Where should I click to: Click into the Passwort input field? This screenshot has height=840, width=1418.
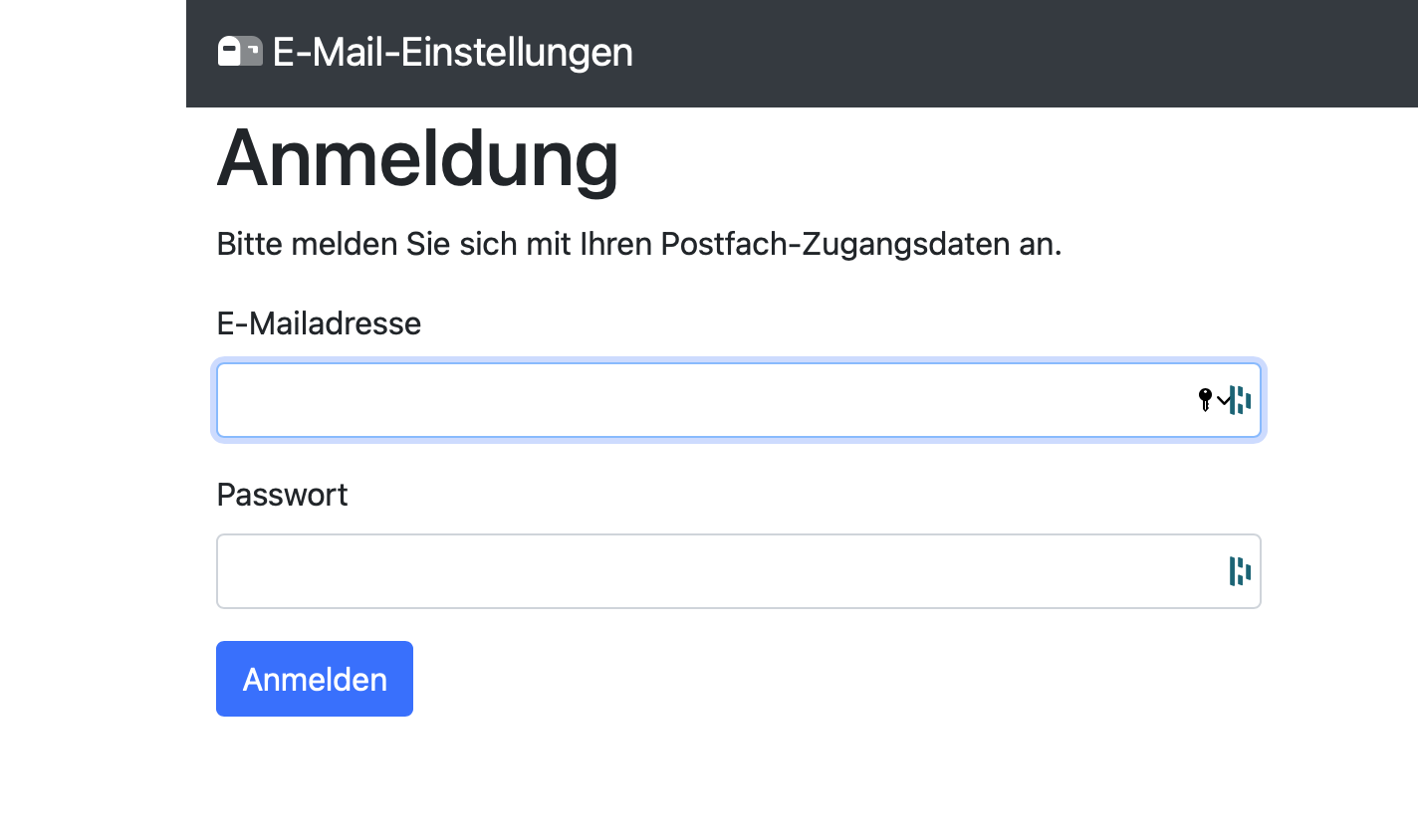click(x=697, y=571)
